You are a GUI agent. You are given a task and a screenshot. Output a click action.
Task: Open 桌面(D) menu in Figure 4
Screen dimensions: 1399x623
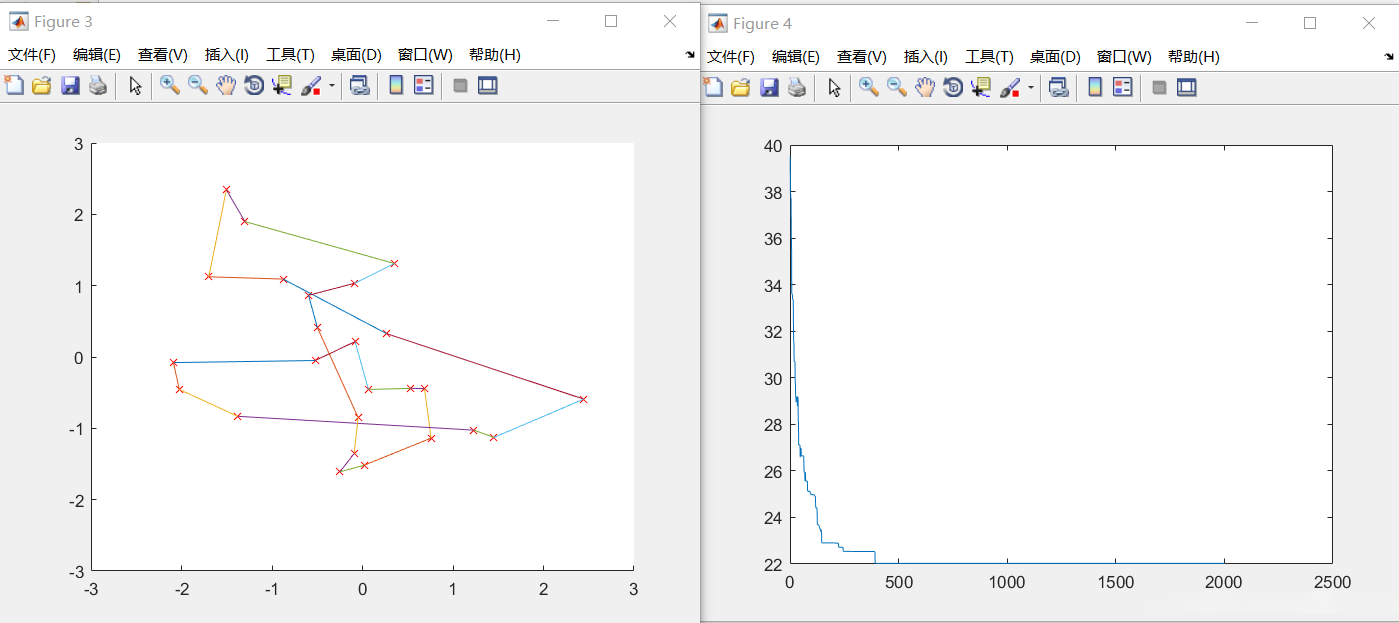tap(1055, 57)
